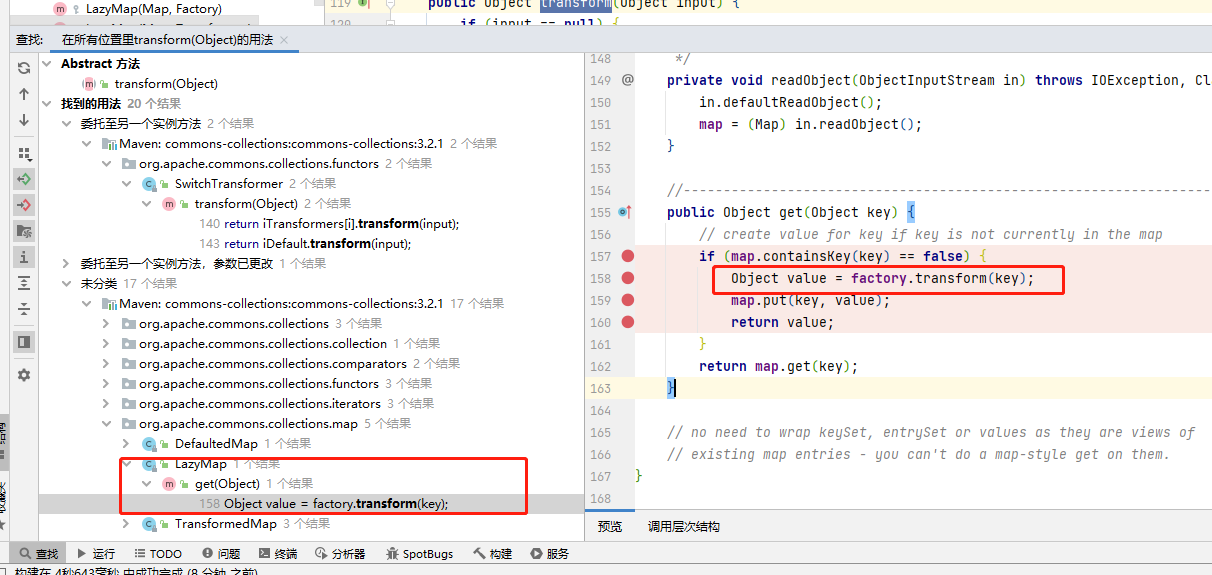Screen dimensions: 1212x575
Task: Toggle the show read access filter
Action: [x=24, y=179]
